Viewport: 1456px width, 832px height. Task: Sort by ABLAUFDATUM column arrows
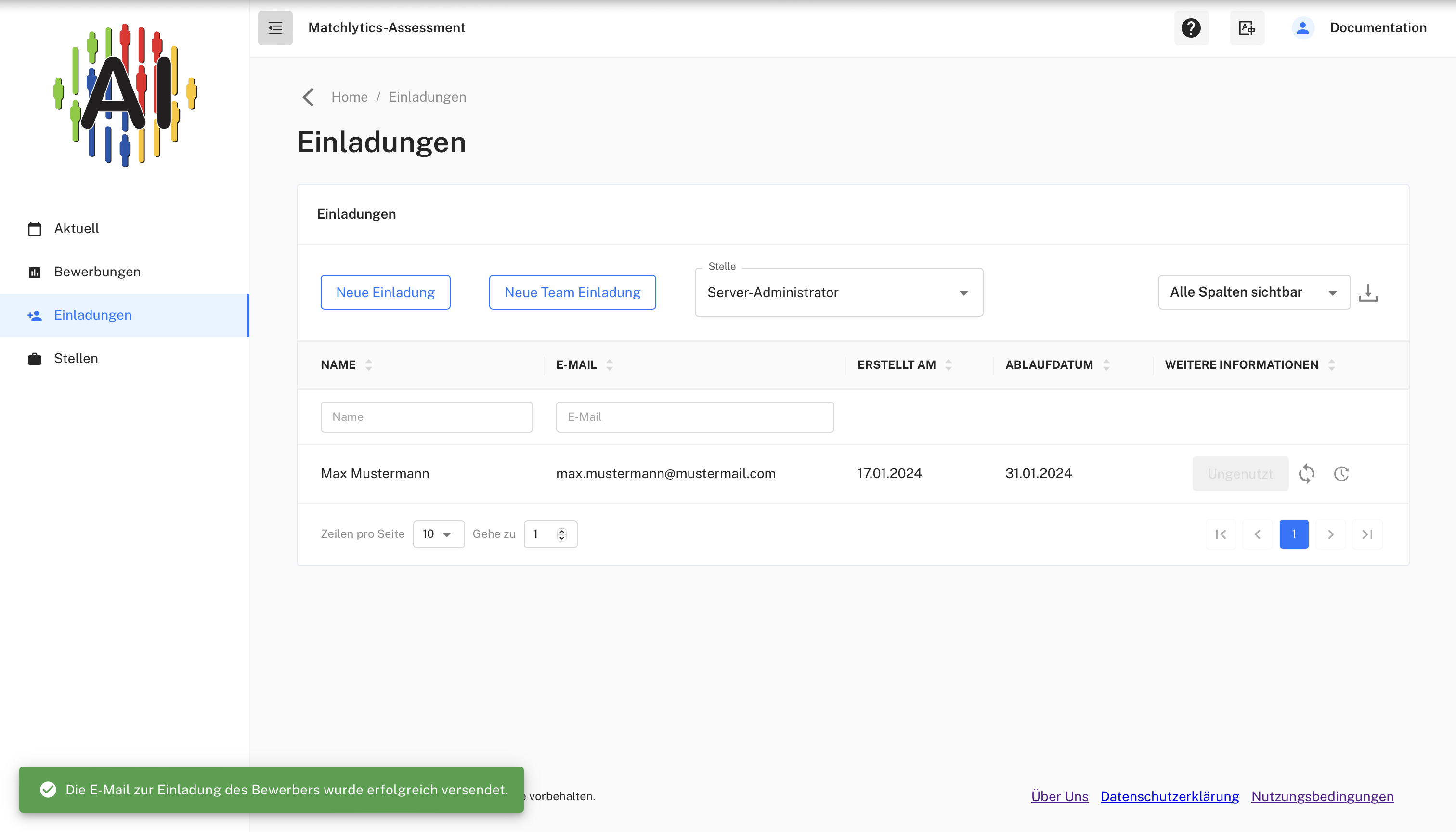point(1106,364)
